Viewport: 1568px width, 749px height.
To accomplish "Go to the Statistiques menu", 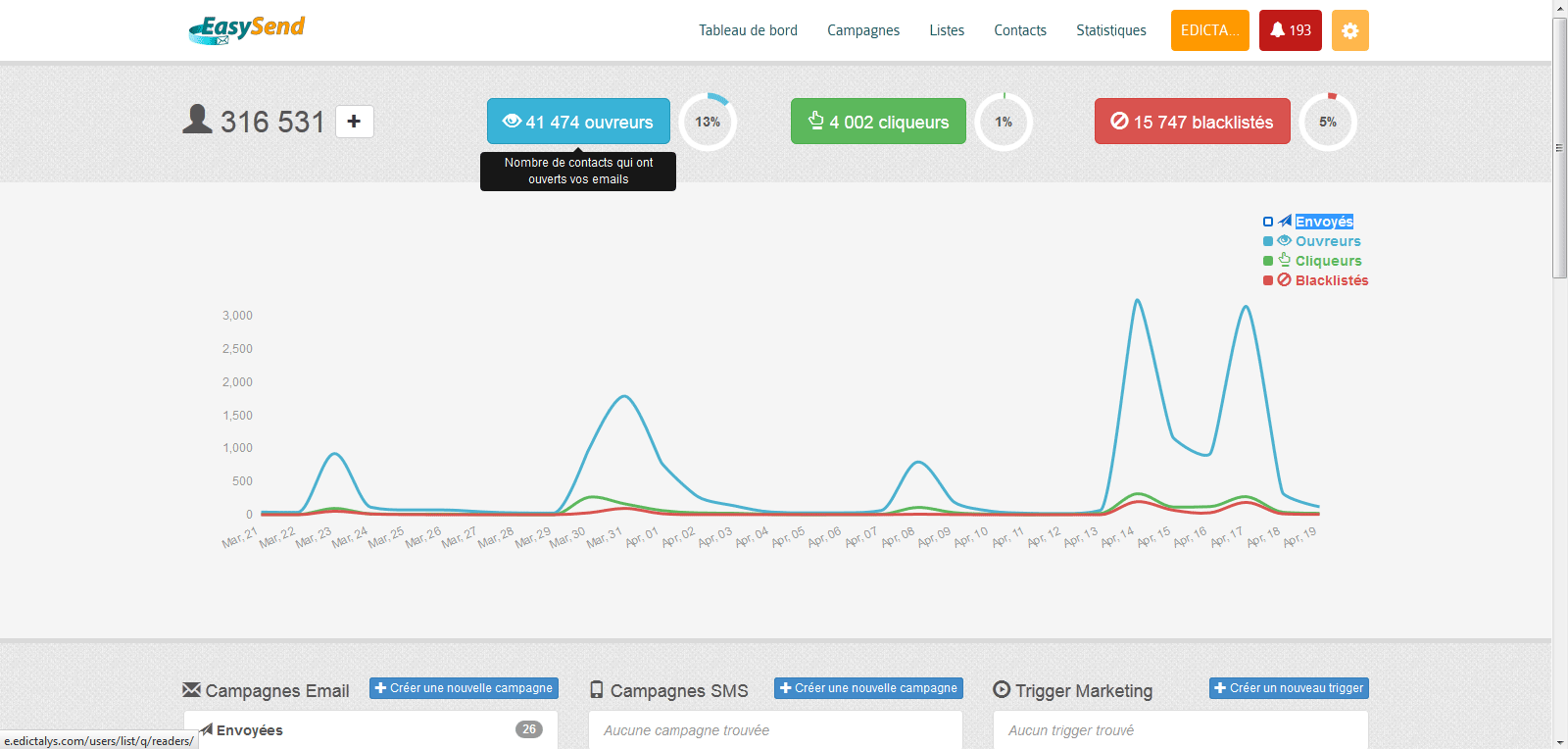I will tap(1110, 30).
